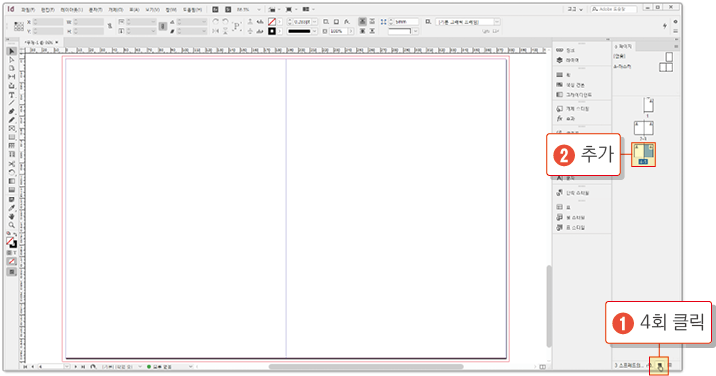
Task: Open the File menu
Action: click(x=28, y=10)
